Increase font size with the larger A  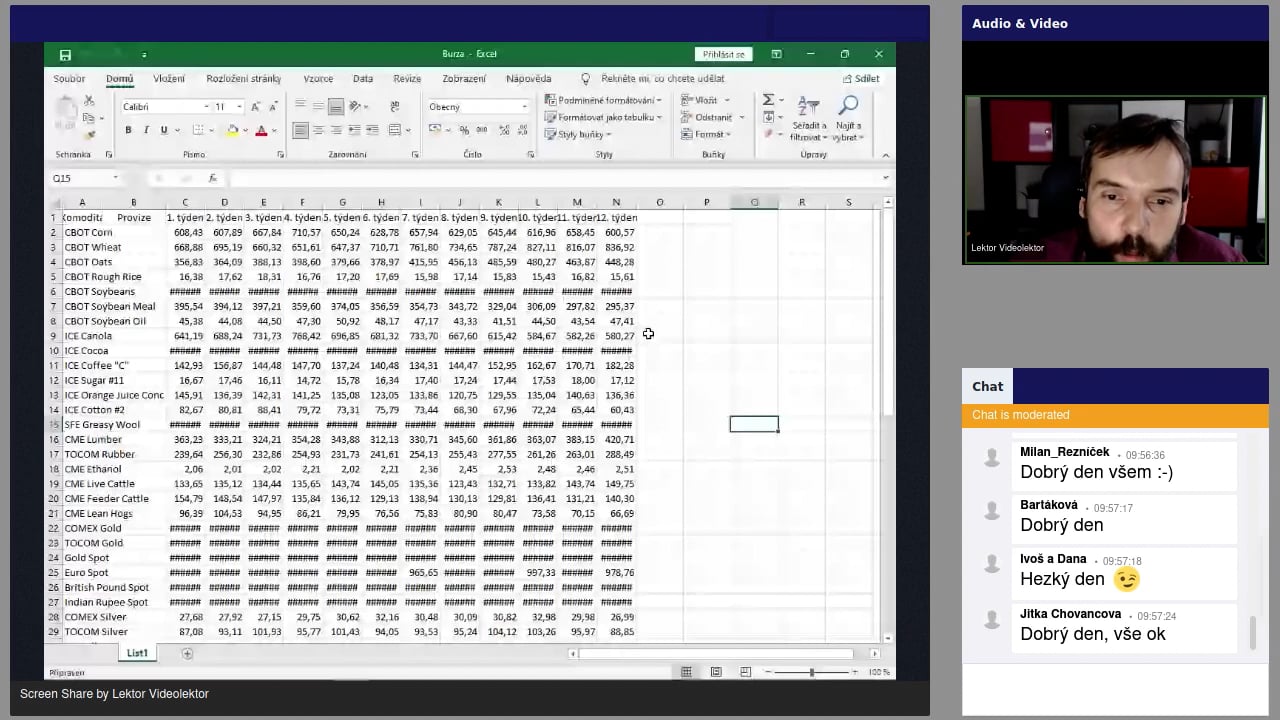coord(256,106)
